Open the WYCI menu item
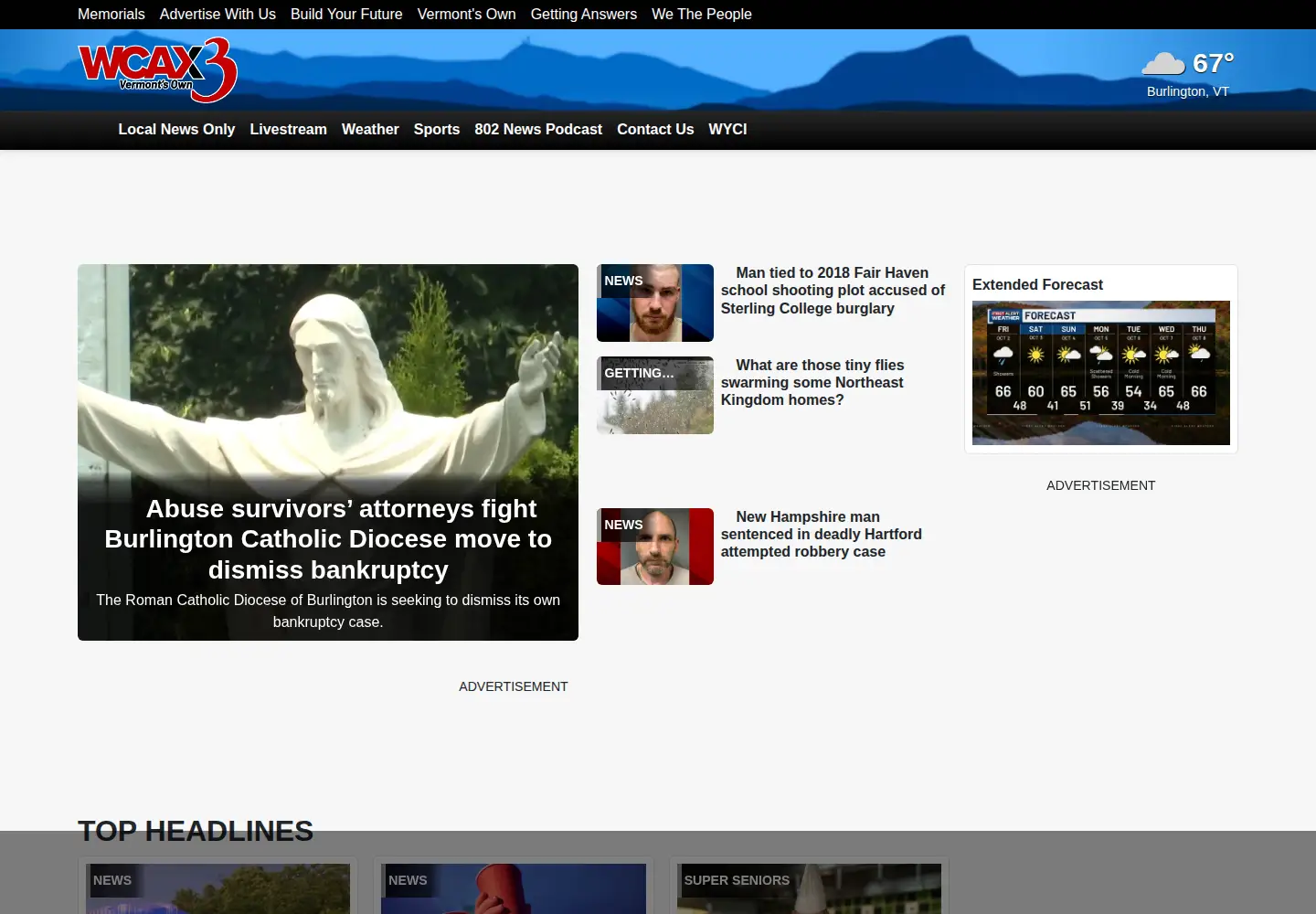Image resolution: width=1316 pixels, height=914 pixels. [x=727, y=129]
